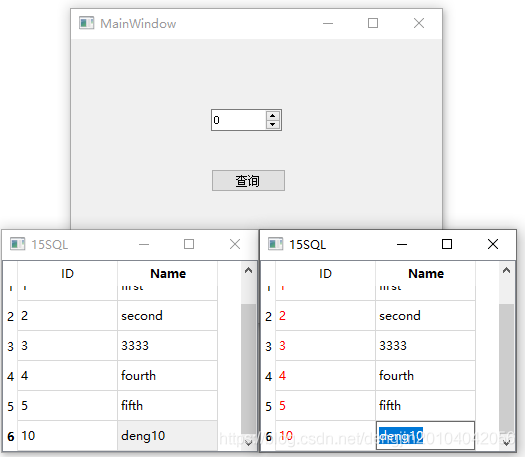
Task: Close the left 15SQL window
Action: click(235, 244)
